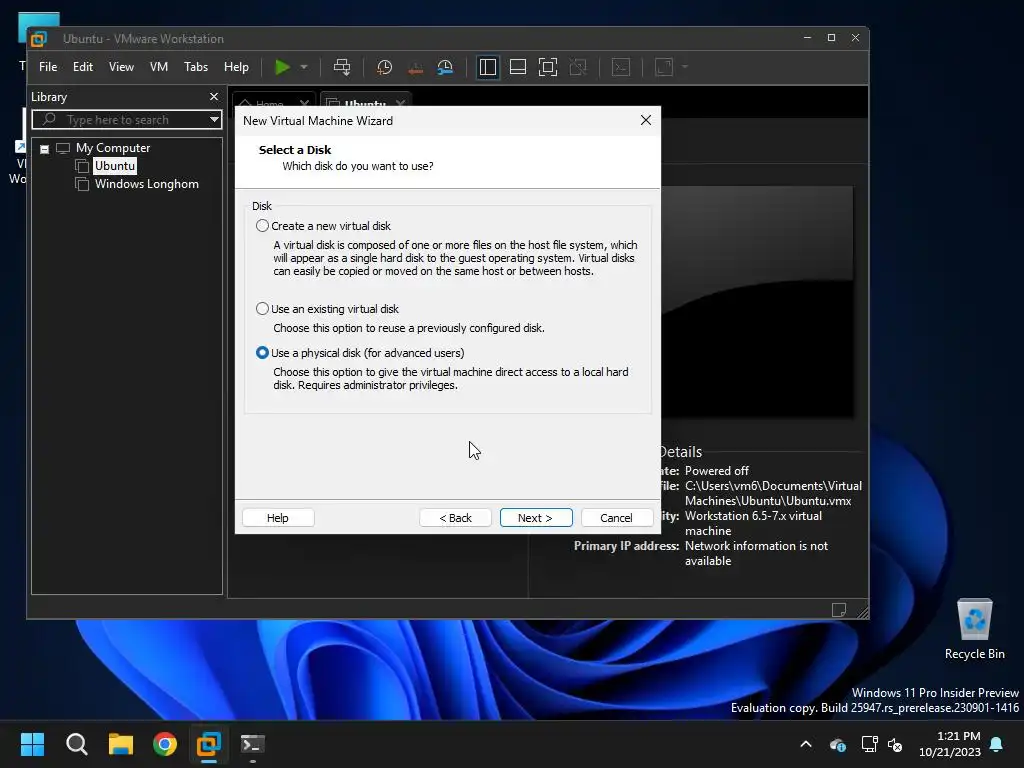Select Use an existing virtual disk option
This screenshot has width=1024, height=768.
point(262,309)
